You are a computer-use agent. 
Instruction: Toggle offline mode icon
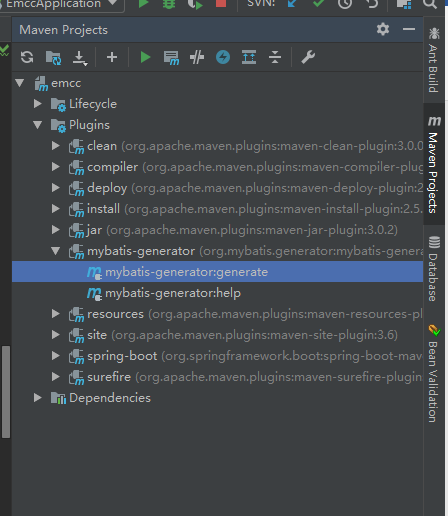point(197,57)
